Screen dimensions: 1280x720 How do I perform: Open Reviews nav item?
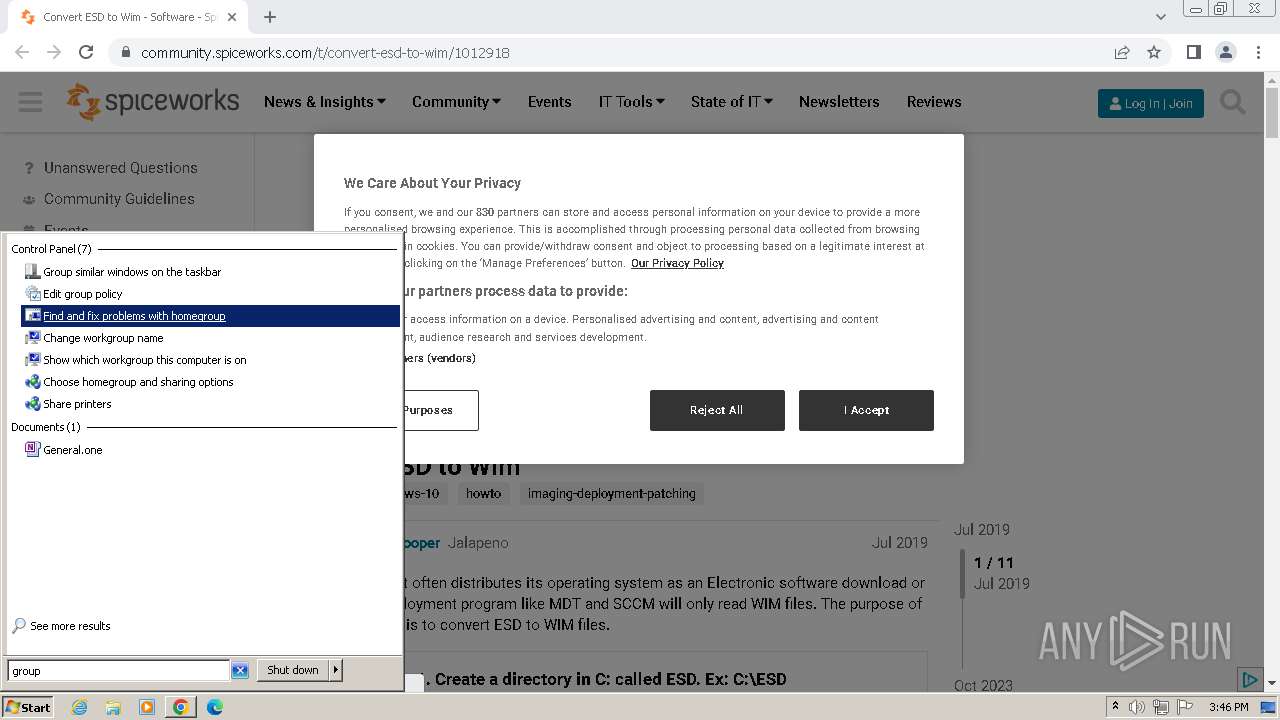[x=934, y=102]
